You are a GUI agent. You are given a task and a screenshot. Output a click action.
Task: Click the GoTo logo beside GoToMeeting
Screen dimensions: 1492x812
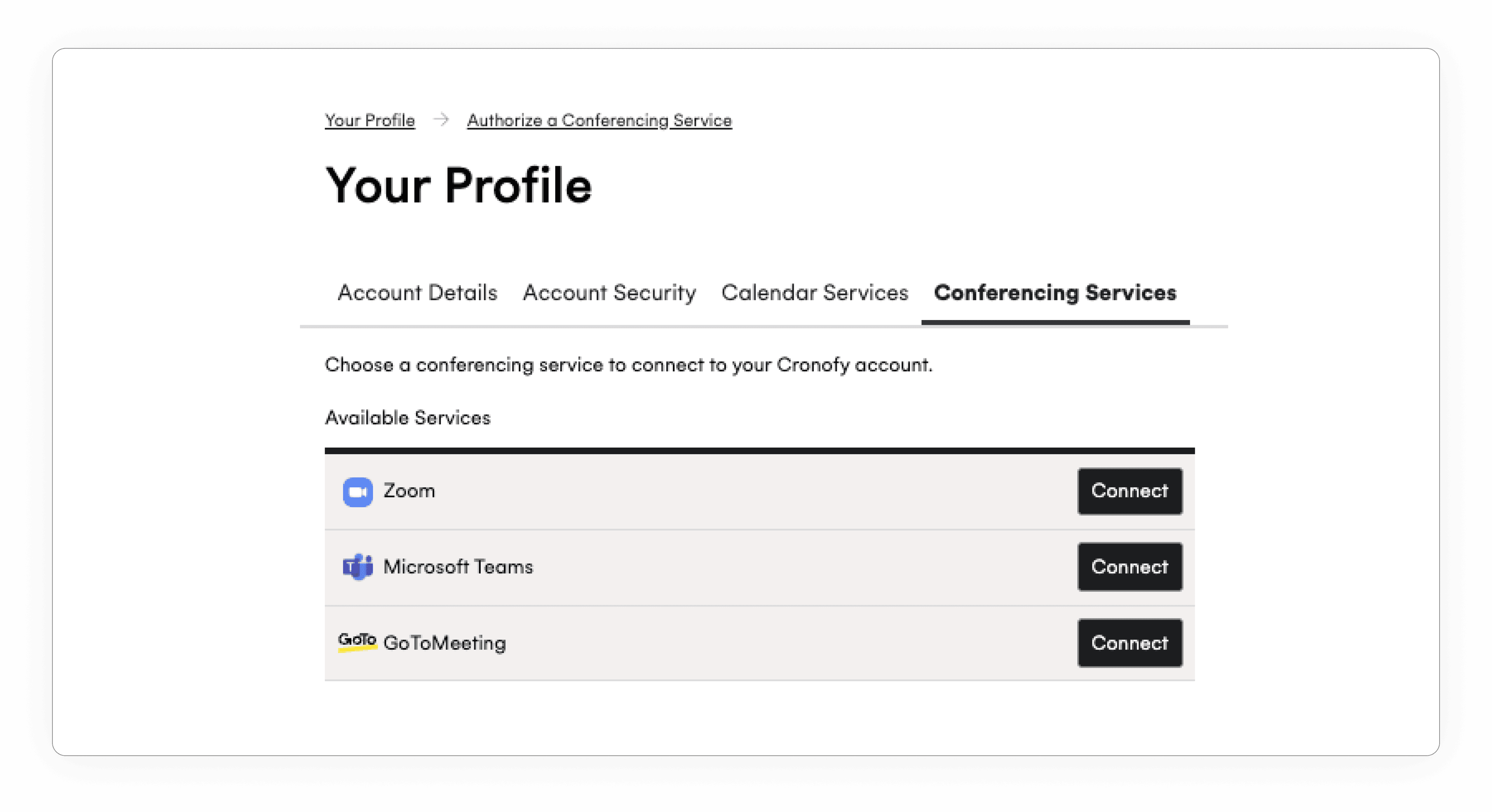[356, 641]
